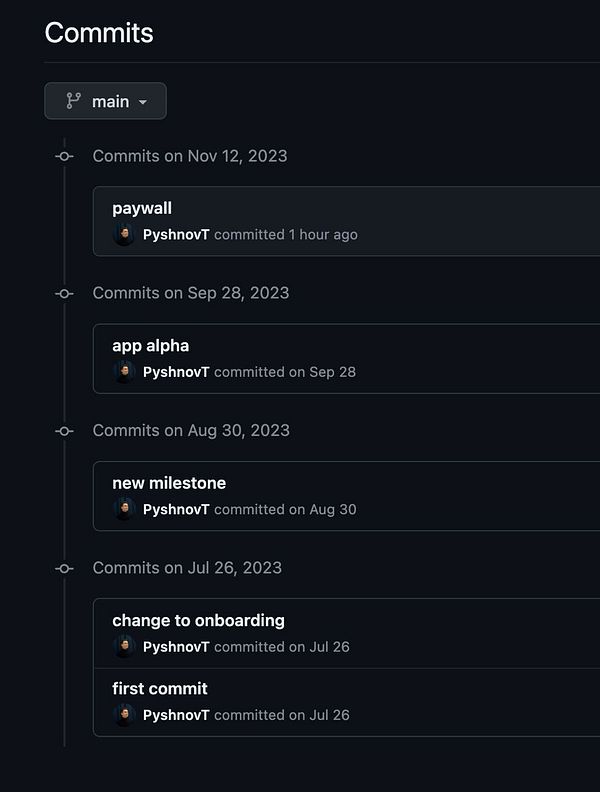The width and height of the screenshot is (600, 792).
Task: Click PyshnovT avatar on change to onboarding commit
Action: click(124, 647)
